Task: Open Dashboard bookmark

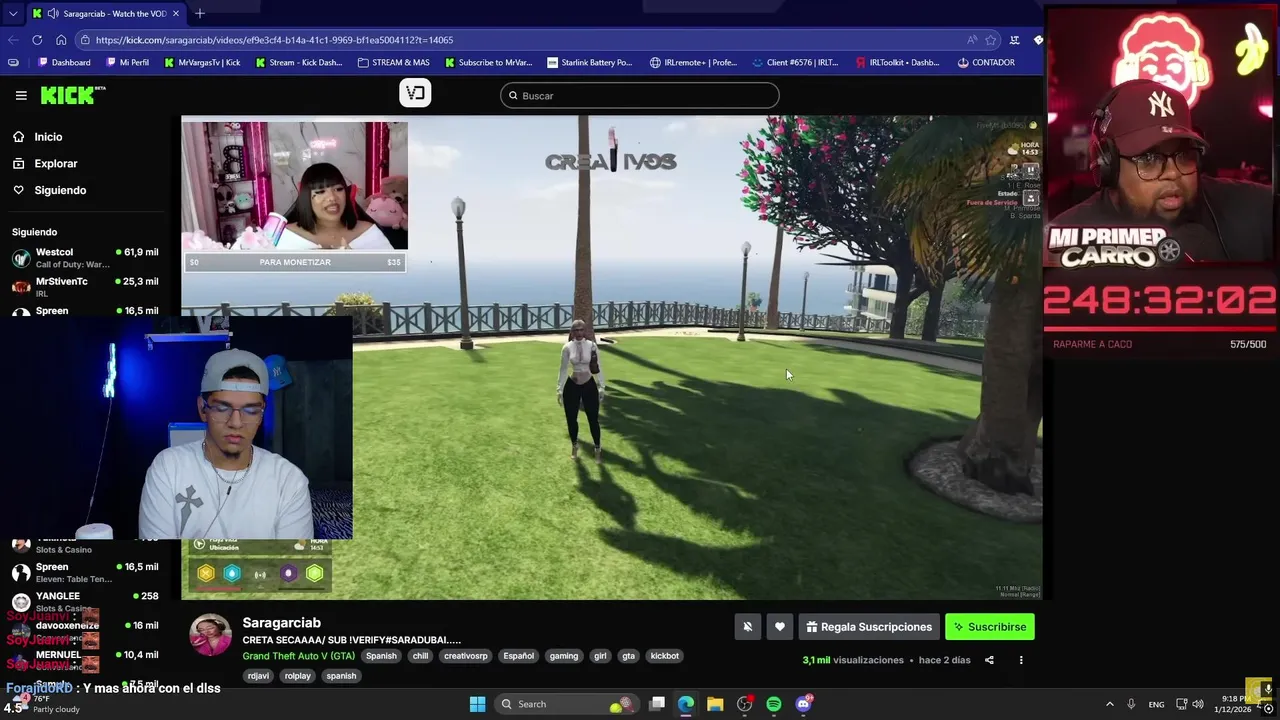Action: [64, 62]
